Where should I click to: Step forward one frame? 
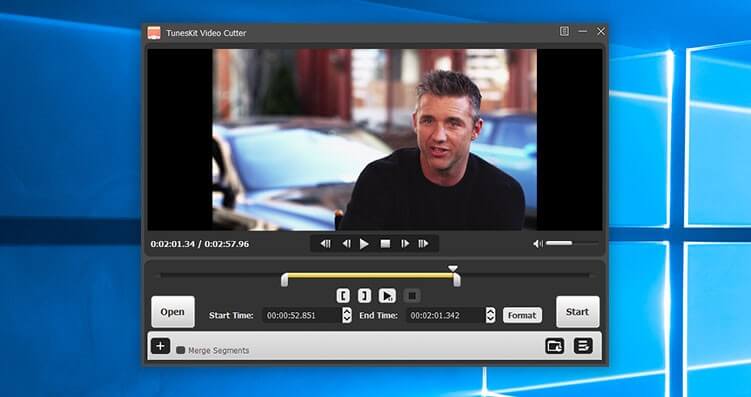tap(405, 244)
